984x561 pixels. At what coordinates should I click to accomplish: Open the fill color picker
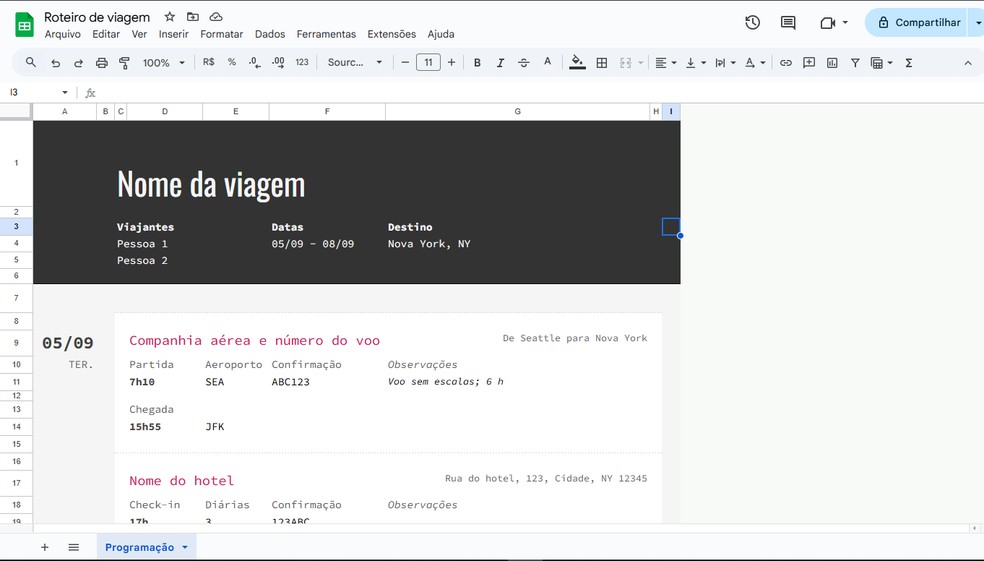point(577,63)
